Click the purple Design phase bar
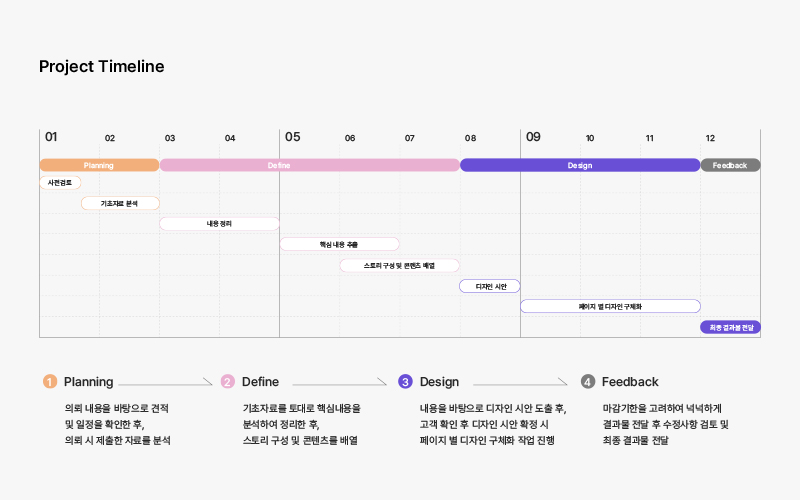800x500 pixels. [x=580, y=165]
